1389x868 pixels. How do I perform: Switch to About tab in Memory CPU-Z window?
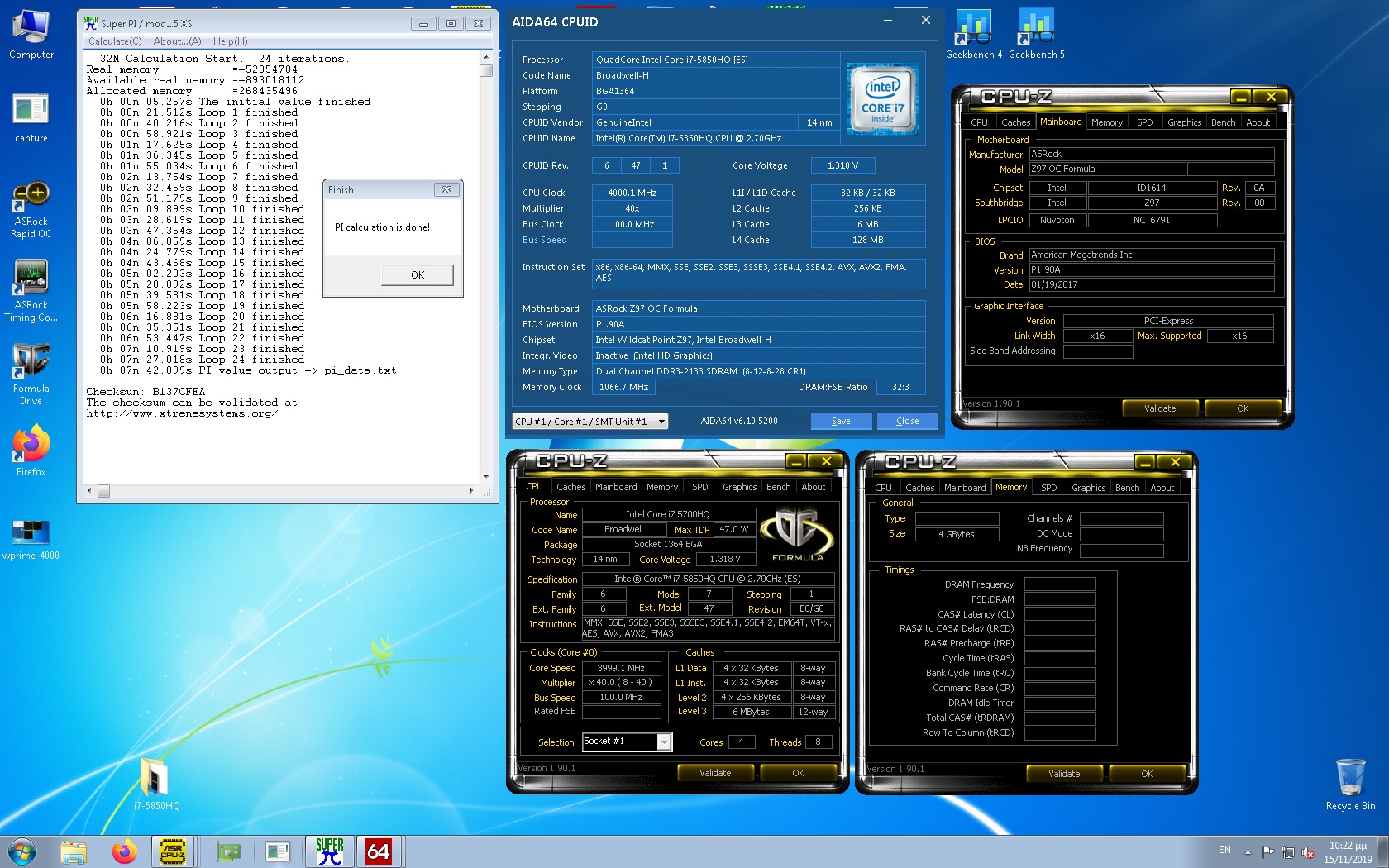coord(1162,488)
